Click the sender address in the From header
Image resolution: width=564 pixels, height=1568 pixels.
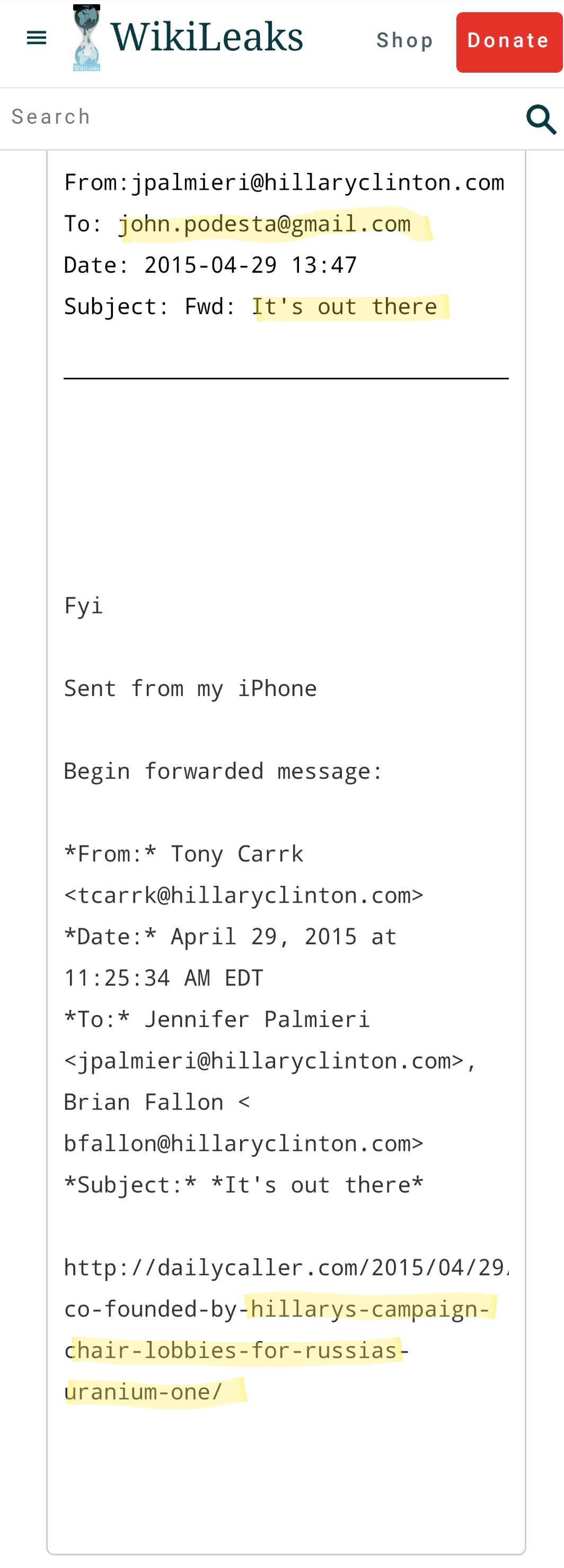click(318, 182)
